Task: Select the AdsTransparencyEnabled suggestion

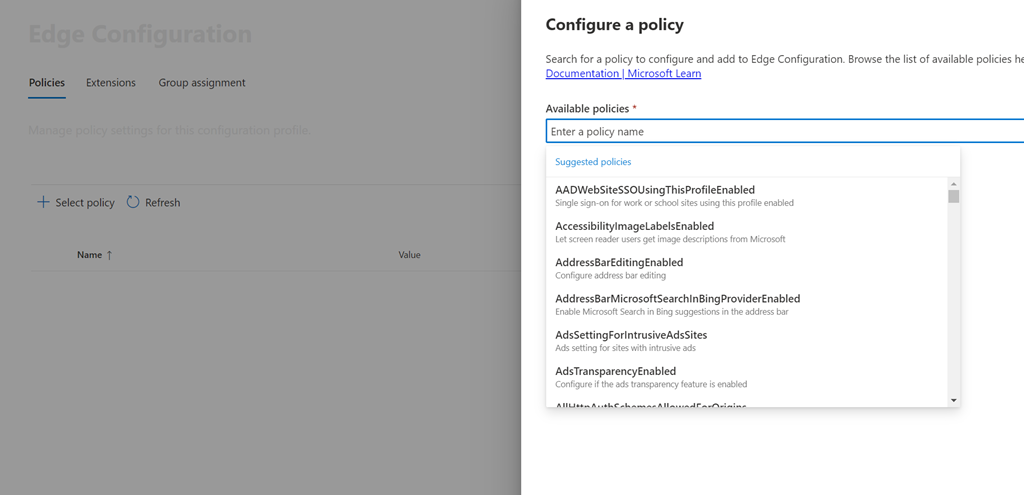Action: [615, 371]
